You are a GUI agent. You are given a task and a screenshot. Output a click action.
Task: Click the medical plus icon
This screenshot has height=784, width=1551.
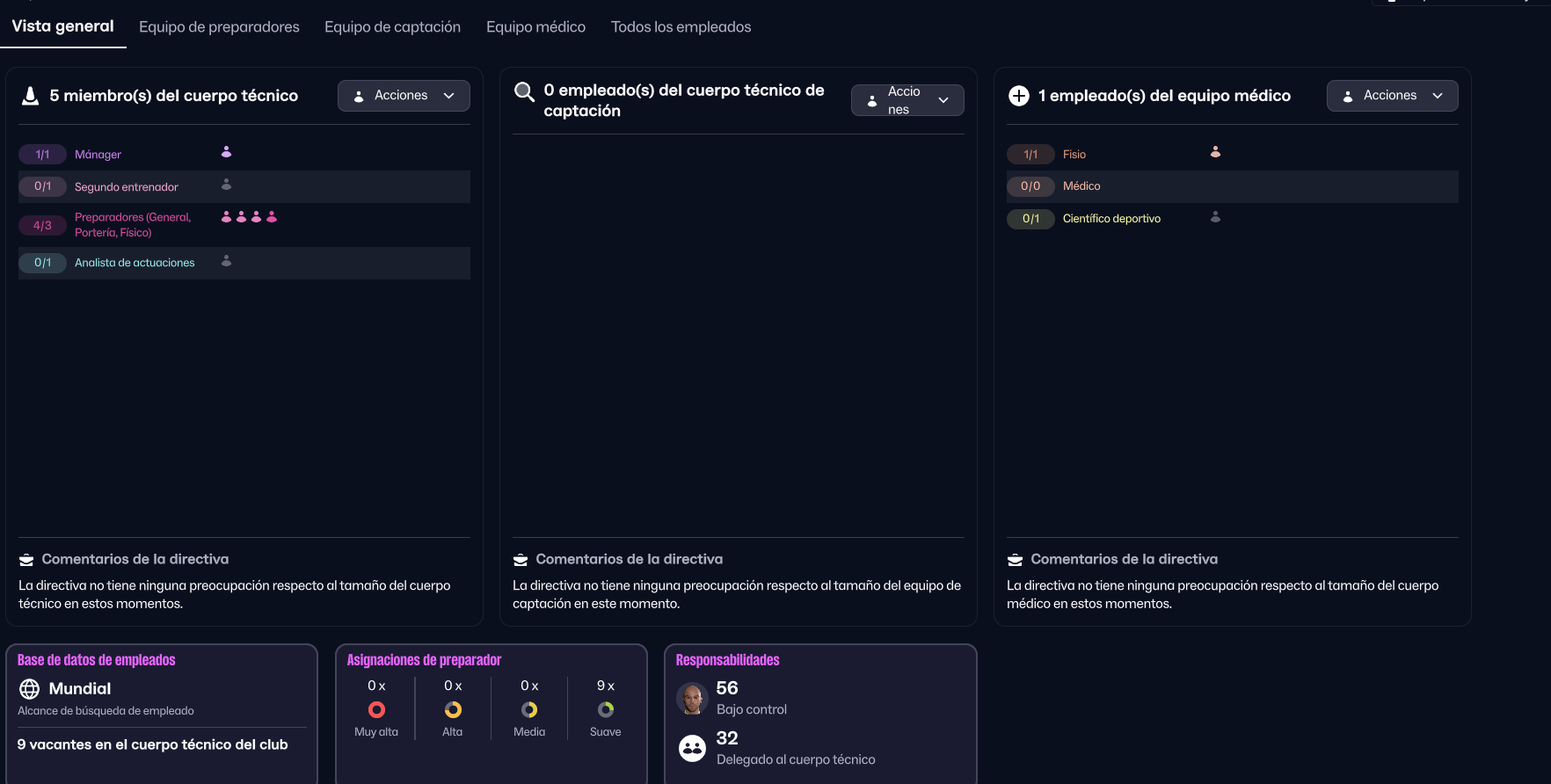point(1018,96)
